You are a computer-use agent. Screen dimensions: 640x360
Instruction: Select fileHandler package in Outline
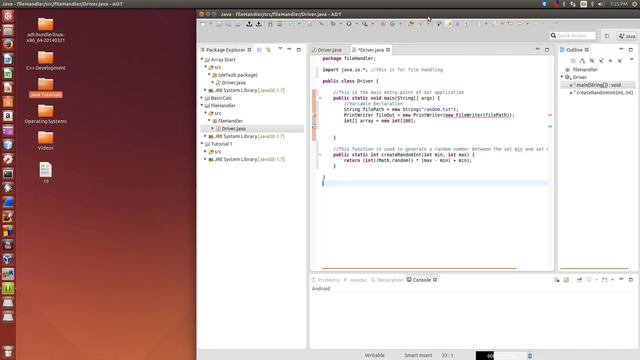tap(584, 70)
